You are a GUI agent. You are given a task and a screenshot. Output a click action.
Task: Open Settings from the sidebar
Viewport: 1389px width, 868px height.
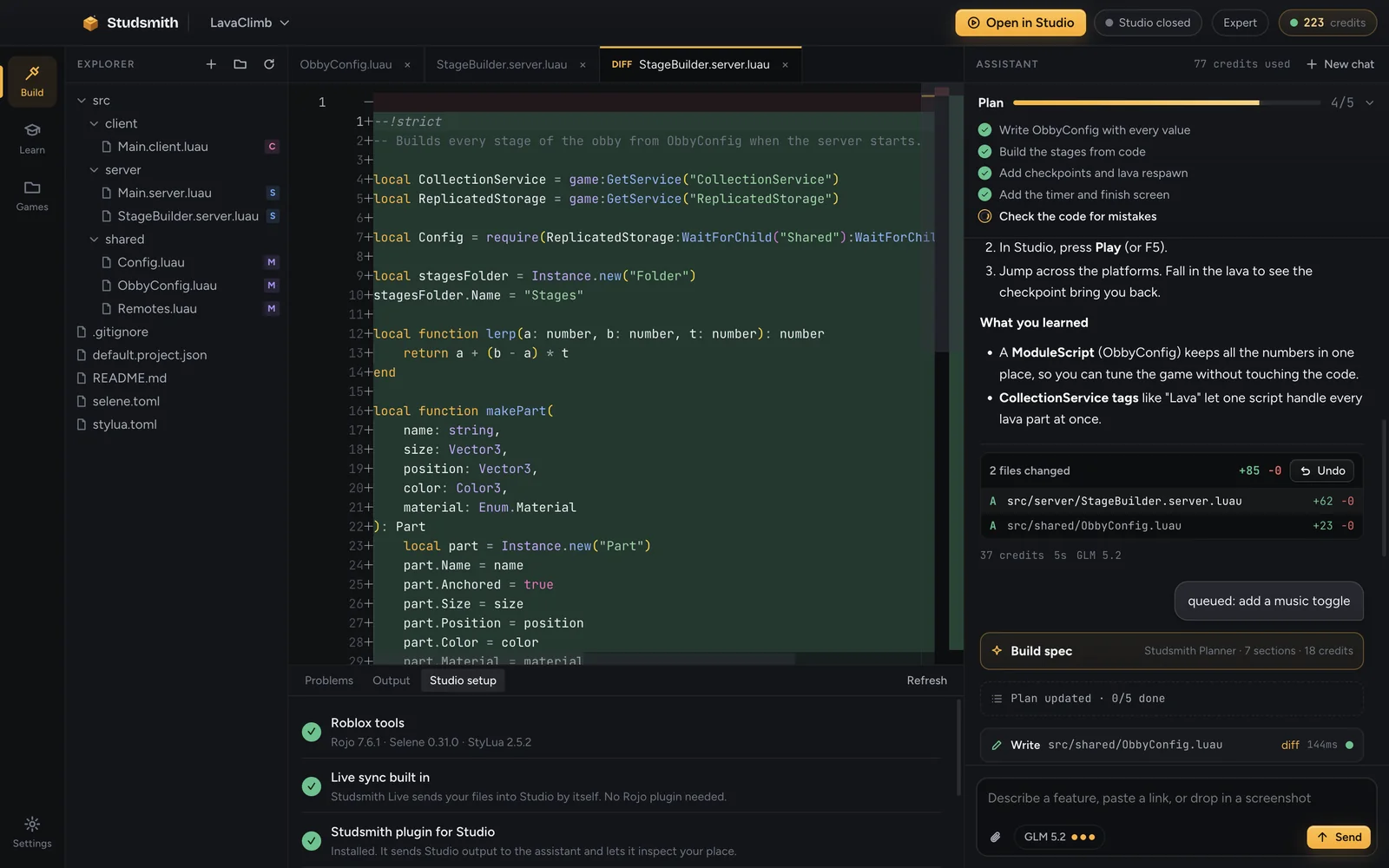(x=32, y=832)
